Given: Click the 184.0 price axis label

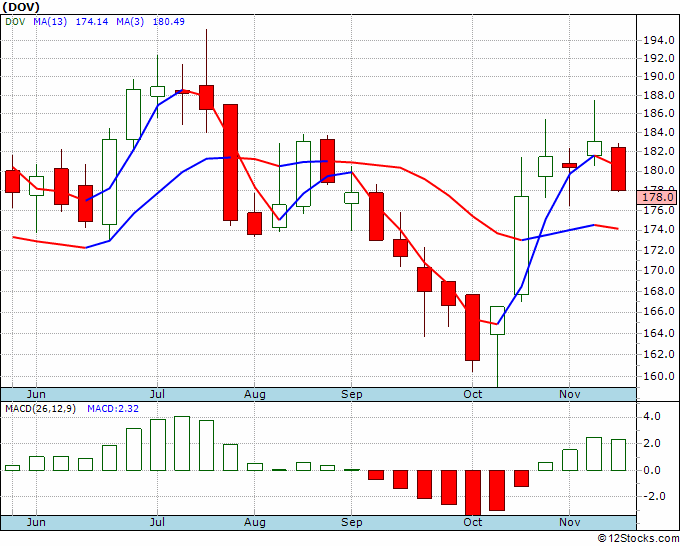Looking at the screenshot, I should [x=658, y=132].
